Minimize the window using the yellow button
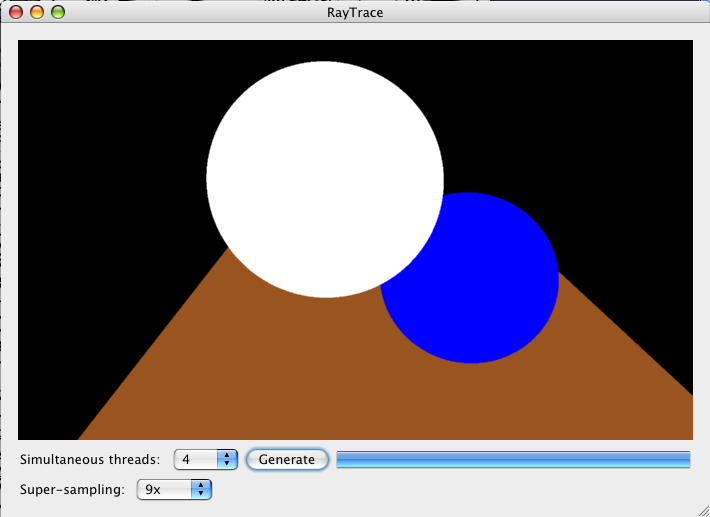Viewport: 710px width, 517px height. click(37, 13)
